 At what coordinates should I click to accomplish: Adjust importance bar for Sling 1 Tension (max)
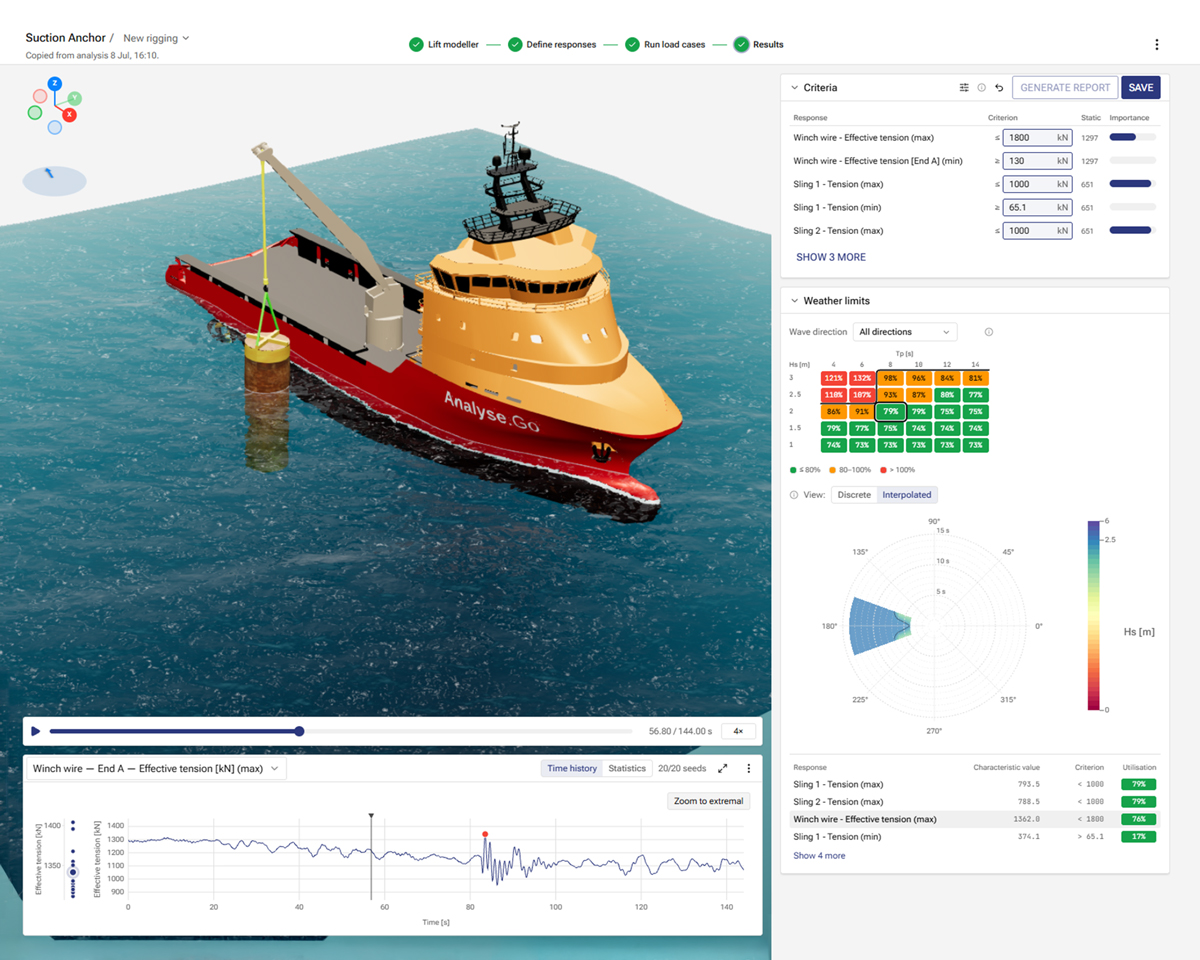point(1132,184)
